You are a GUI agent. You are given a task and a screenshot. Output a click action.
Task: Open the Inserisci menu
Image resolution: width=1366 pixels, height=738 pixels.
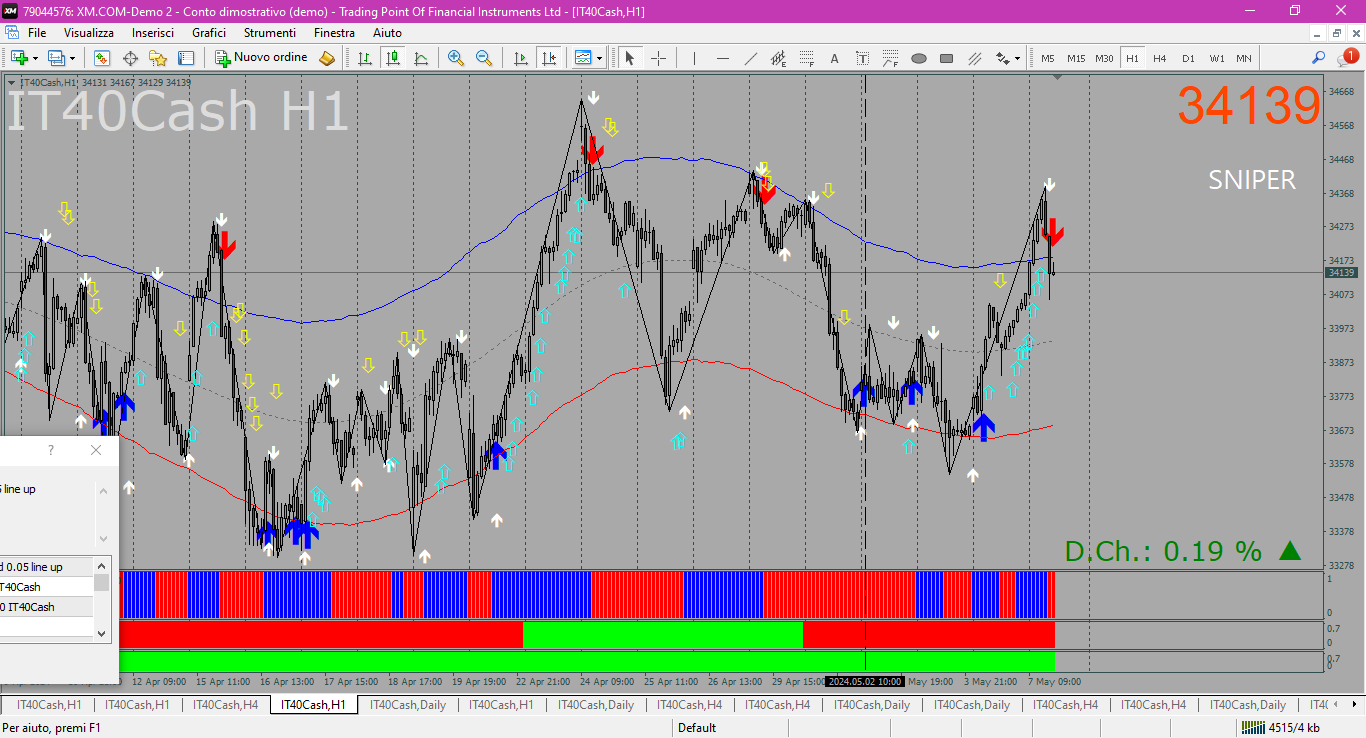point(153,33)
